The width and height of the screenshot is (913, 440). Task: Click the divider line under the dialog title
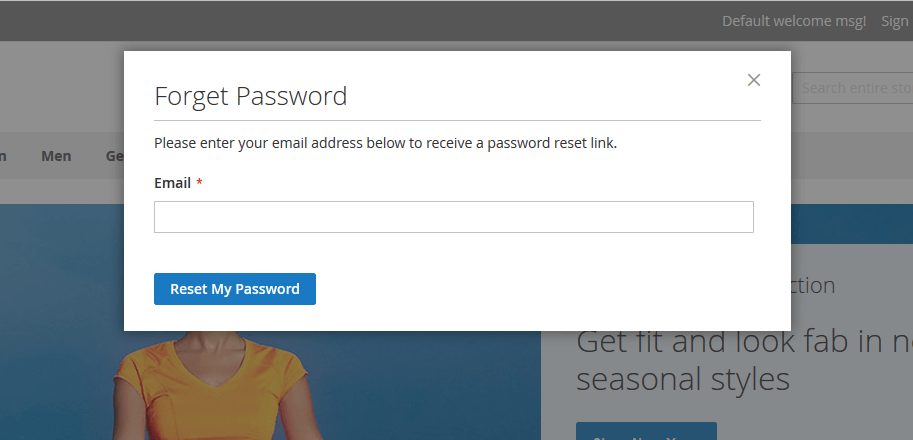pos(457,120)
